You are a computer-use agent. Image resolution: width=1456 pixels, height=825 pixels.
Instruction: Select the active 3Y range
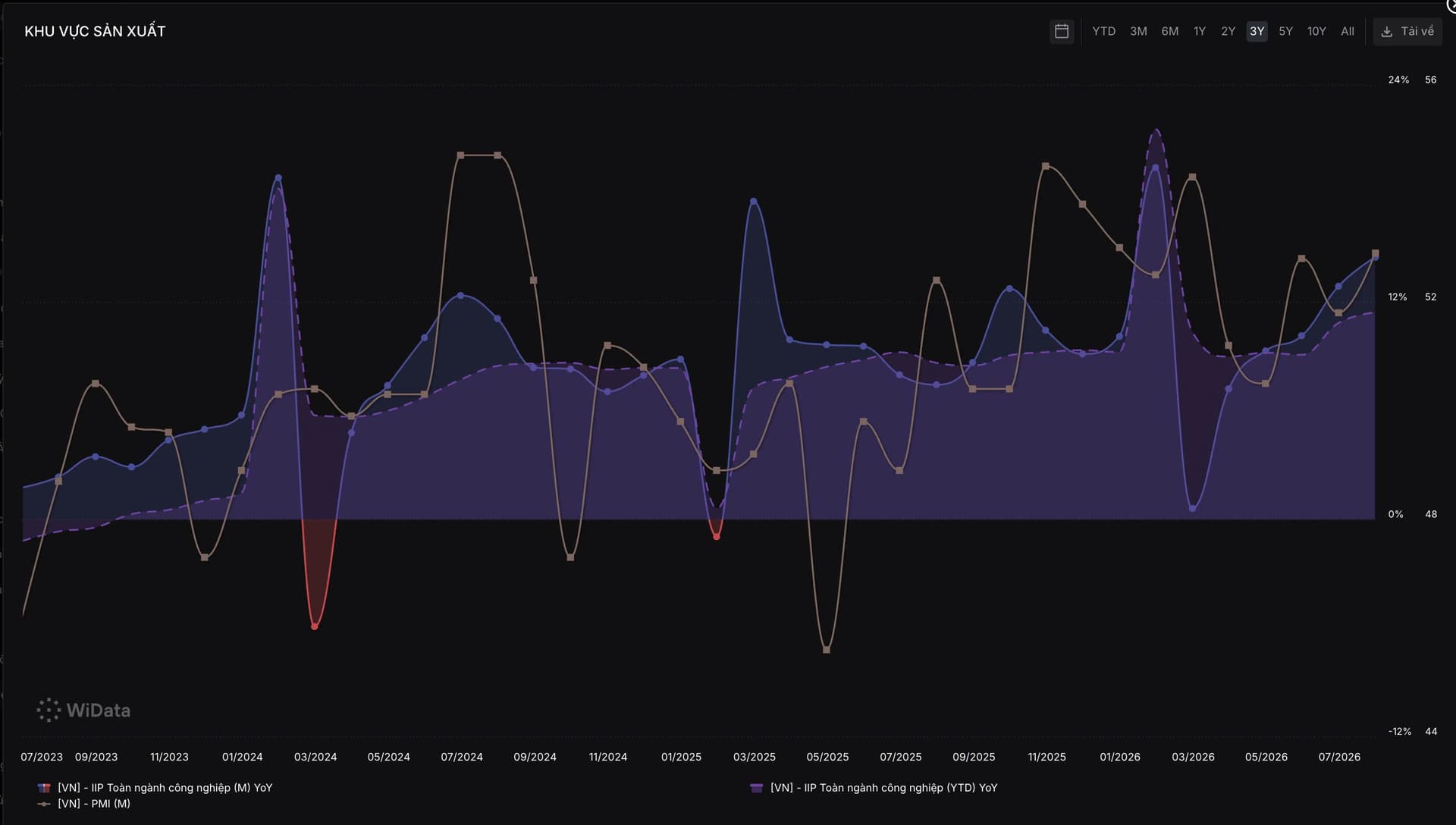(x=1257, y=31)
